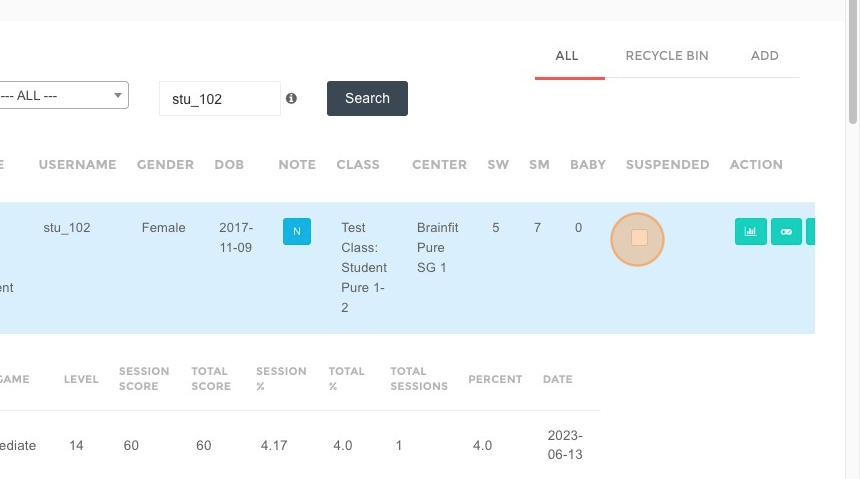The image size is (860, 479).
Task: Click the DOB column header
Action: click(229, 165)
